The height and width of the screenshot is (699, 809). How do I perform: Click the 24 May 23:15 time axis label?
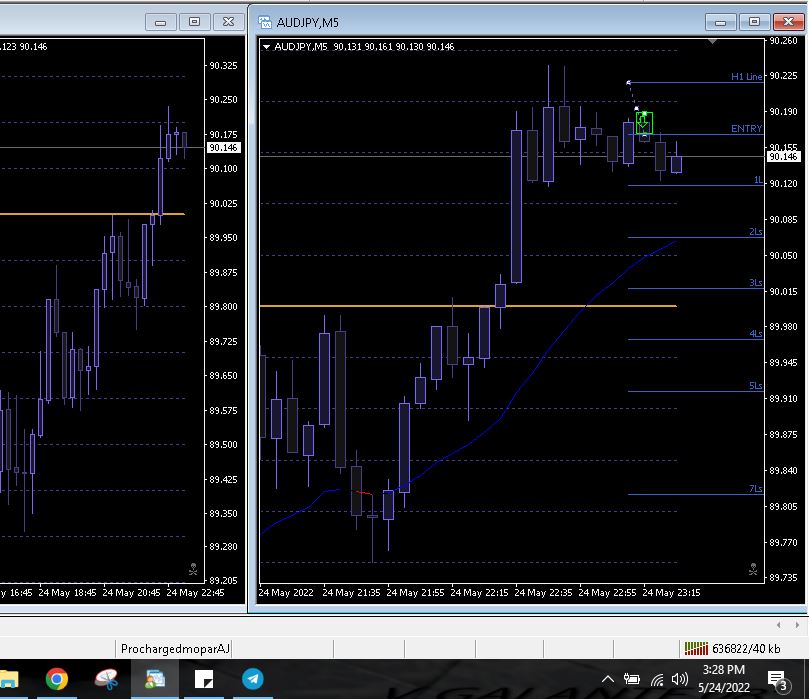671,593
